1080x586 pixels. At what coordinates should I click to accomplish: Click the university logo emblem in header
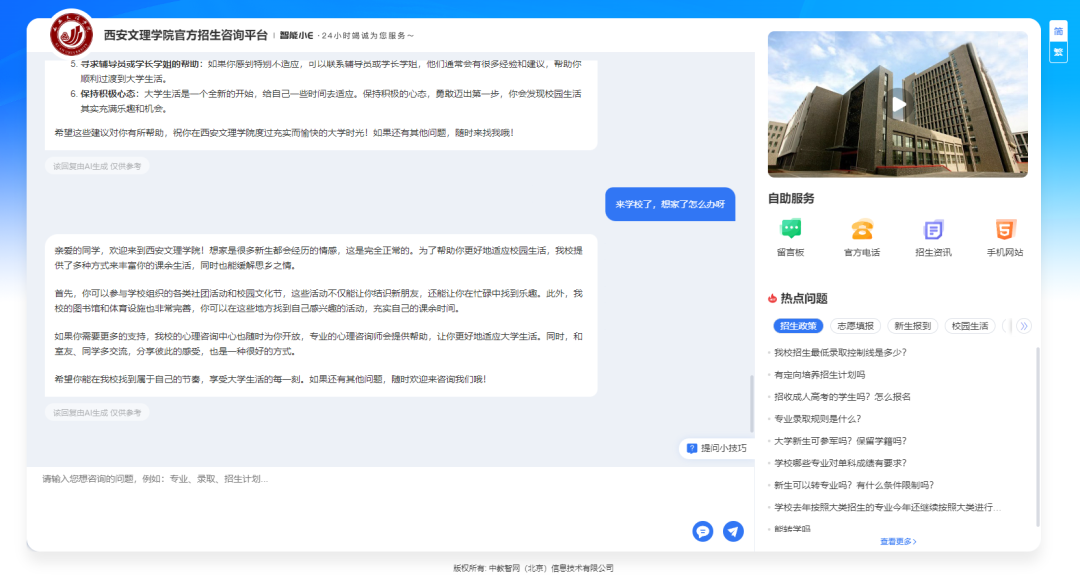pyautogui.click(x=71, y=34)
